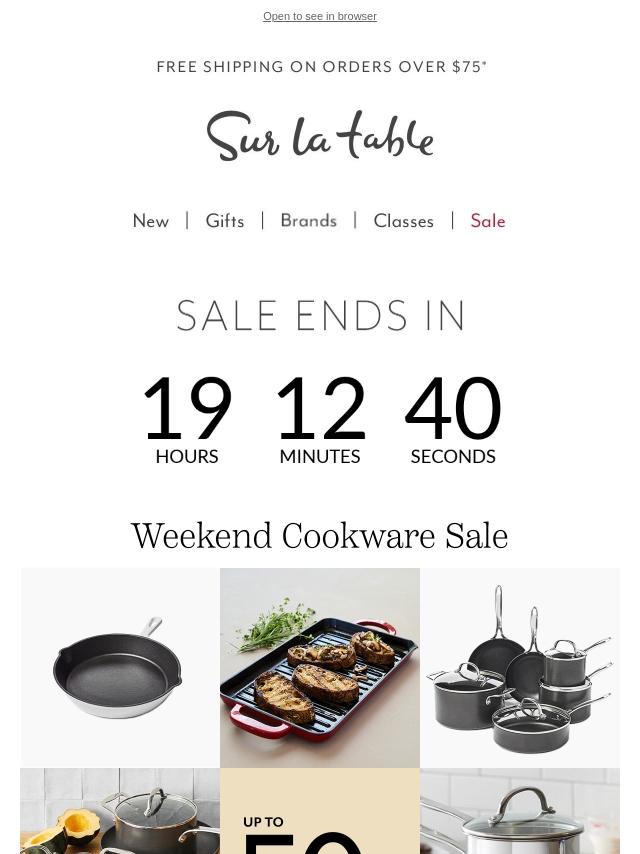Select Classes in the navigation bar
Screen dimensions: 640x854
coord(404,221)
